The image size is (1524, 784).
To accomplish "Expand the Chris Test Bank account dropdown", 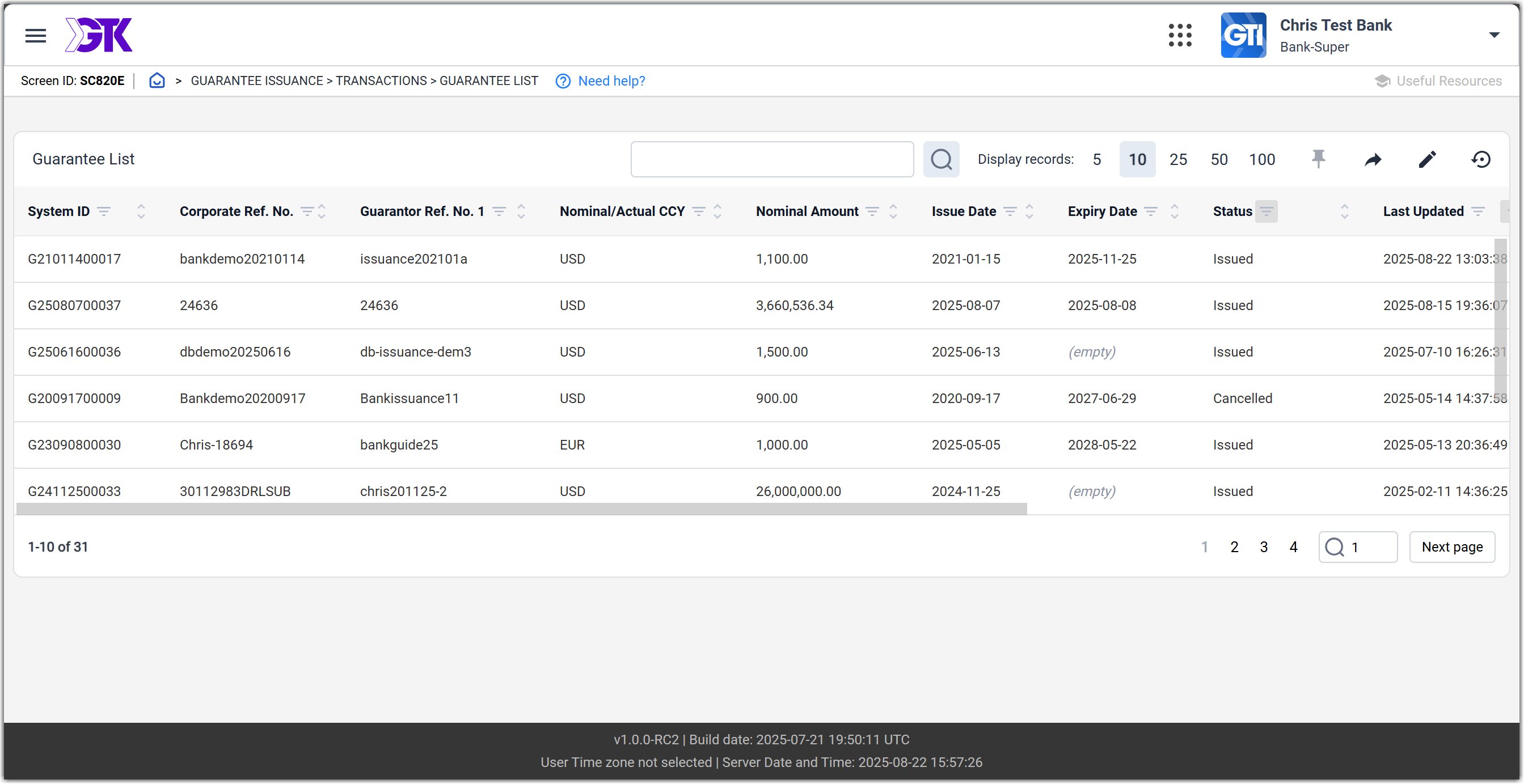I will (1494, 35).
